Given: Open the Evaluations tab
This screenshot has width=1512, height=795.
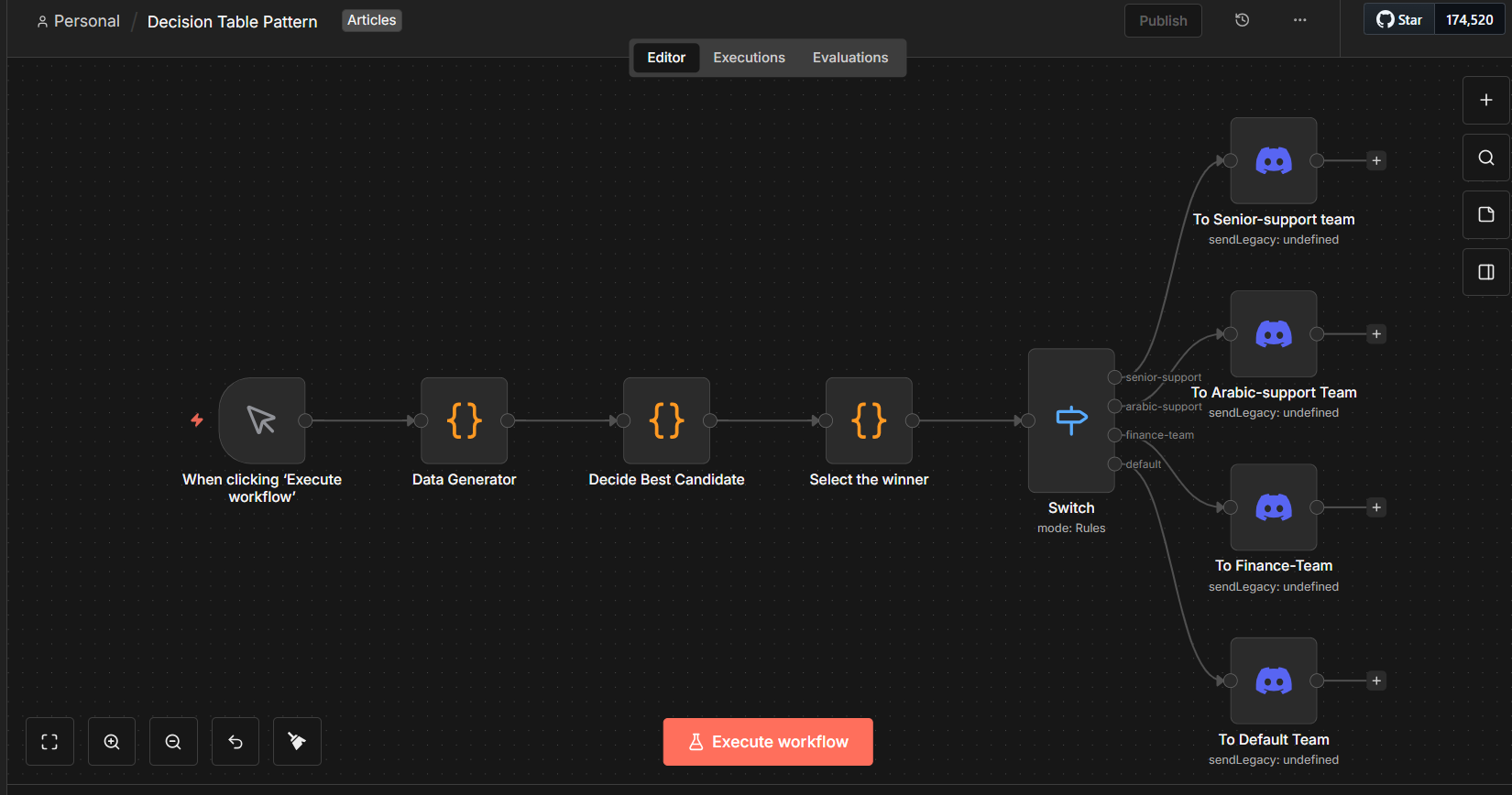Looking at the screenshot, I should (849, 58).
